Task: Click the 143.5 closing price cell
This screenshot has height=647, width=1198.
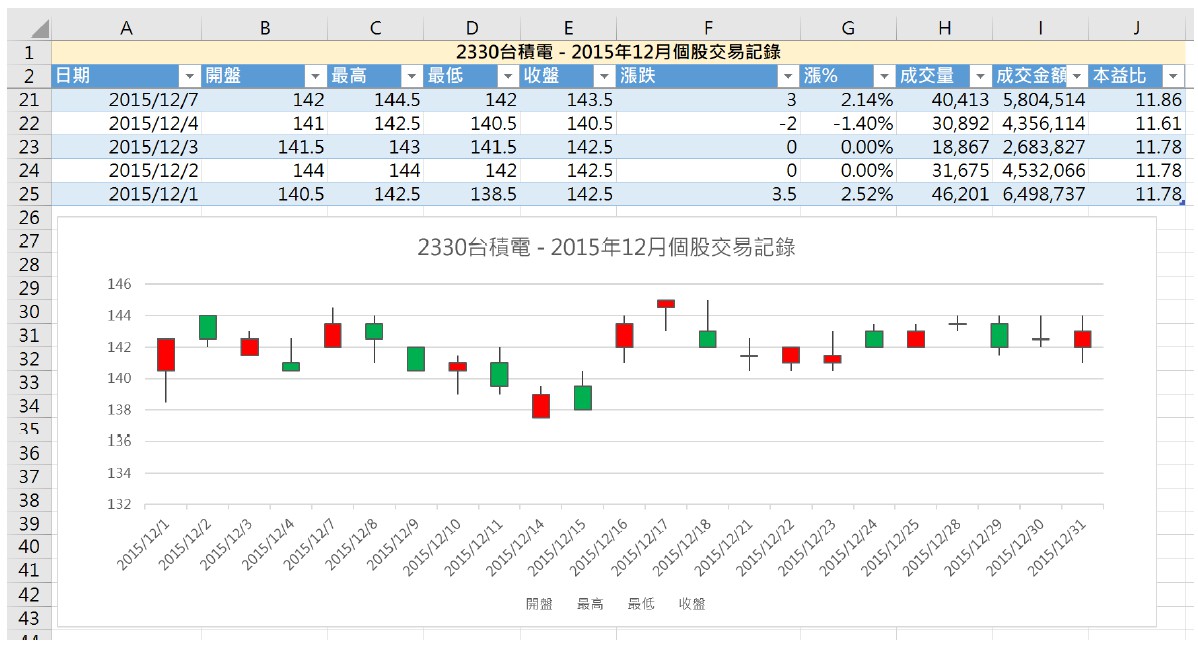Action: [x=568, y=100]
